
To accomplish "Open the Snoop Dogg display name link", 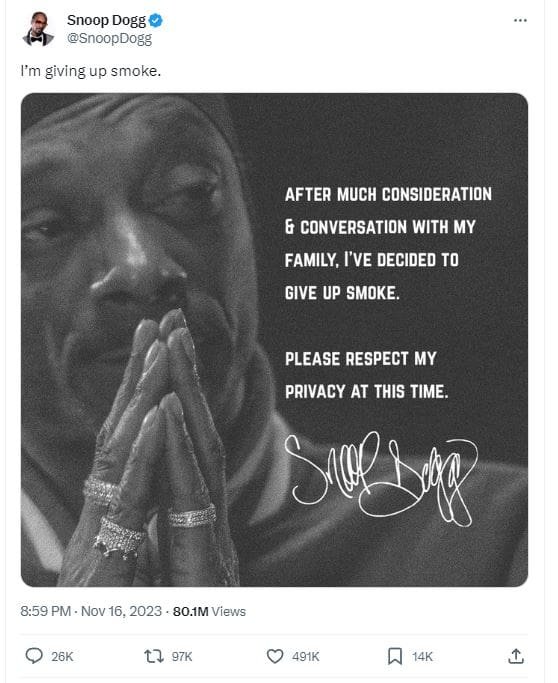I will click(107, 20).
